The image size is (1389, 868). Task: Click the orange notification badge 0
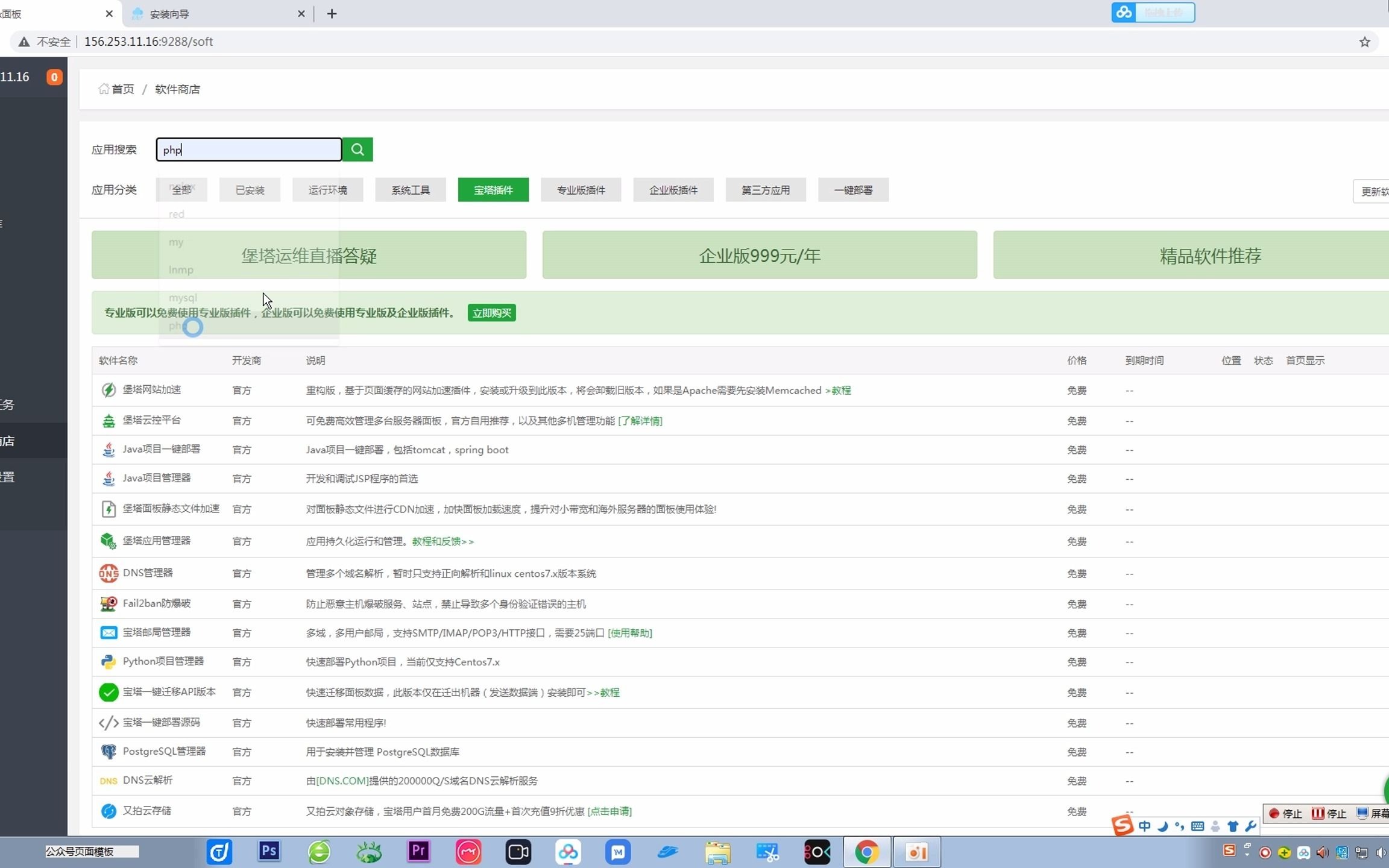click(x=54, y=77)
